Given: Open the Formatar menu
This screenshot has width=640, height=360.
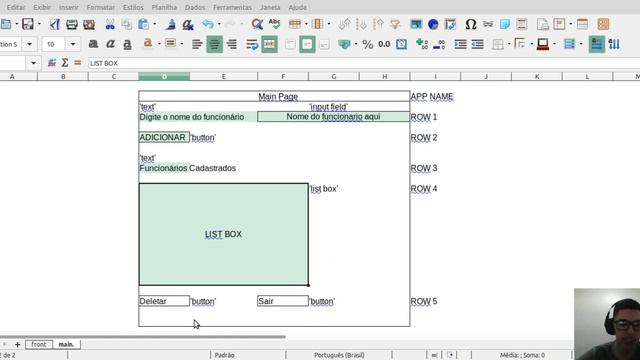Looking at the screenshot, I should tap(100, 7).
